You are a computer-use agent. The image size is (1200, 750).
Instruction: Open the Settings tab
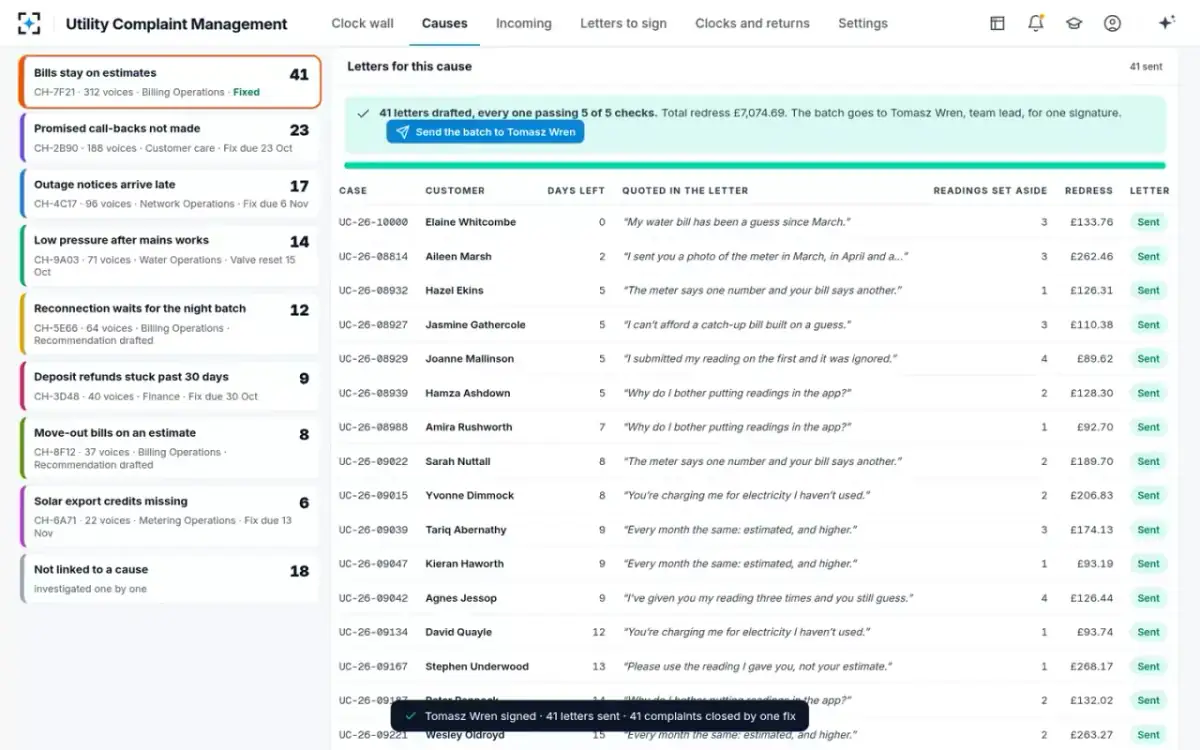[x=862, y=23]
